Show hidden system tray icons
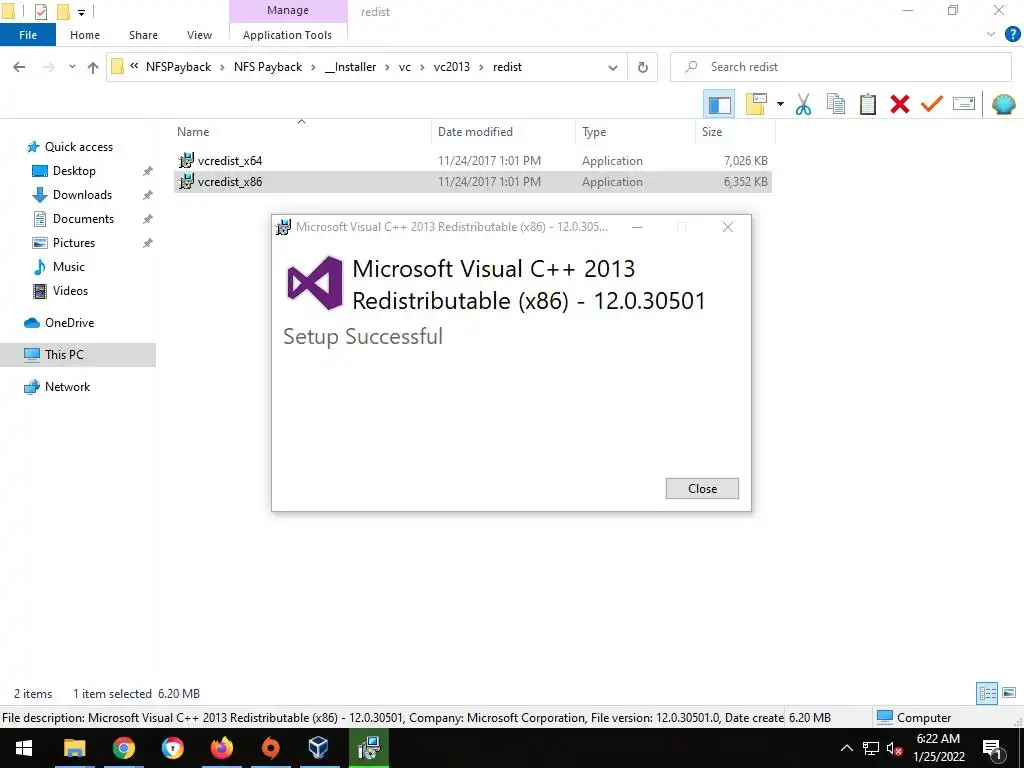 (x=846, y=748)
